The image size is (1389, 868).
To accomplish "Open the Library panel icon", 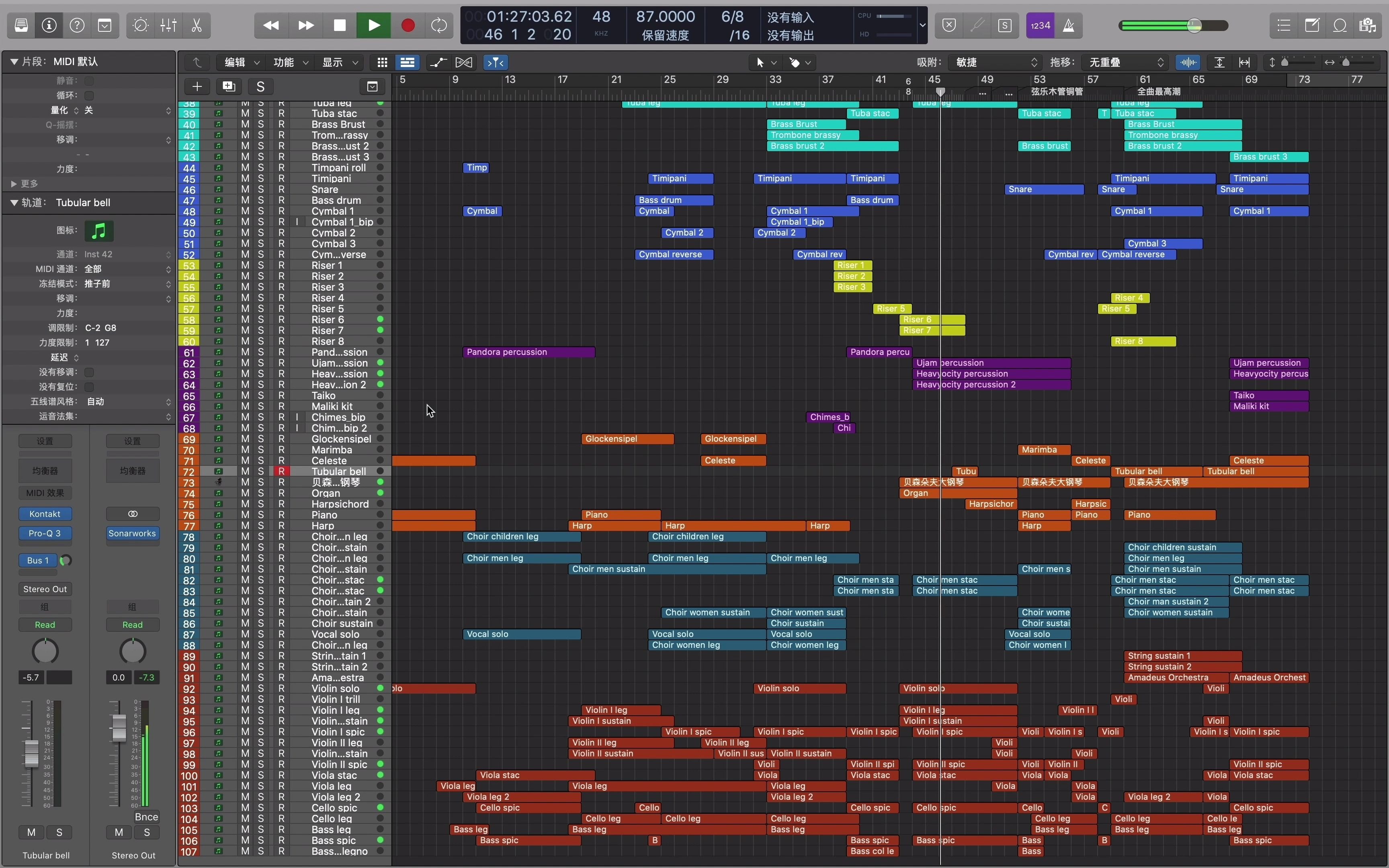I will coord(21,25).
